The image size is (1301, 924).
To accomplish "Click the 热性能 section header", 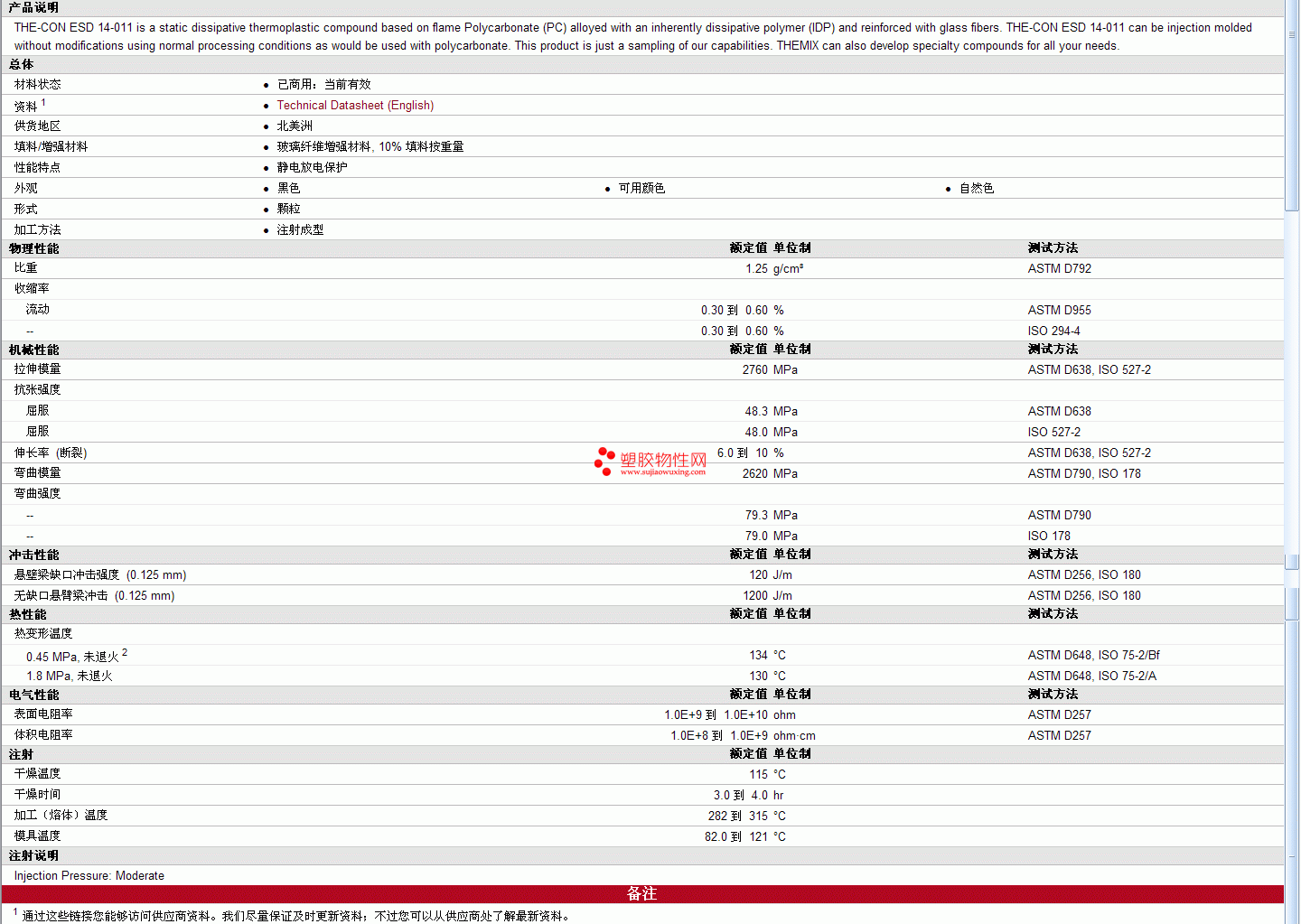I will [28, 614].
